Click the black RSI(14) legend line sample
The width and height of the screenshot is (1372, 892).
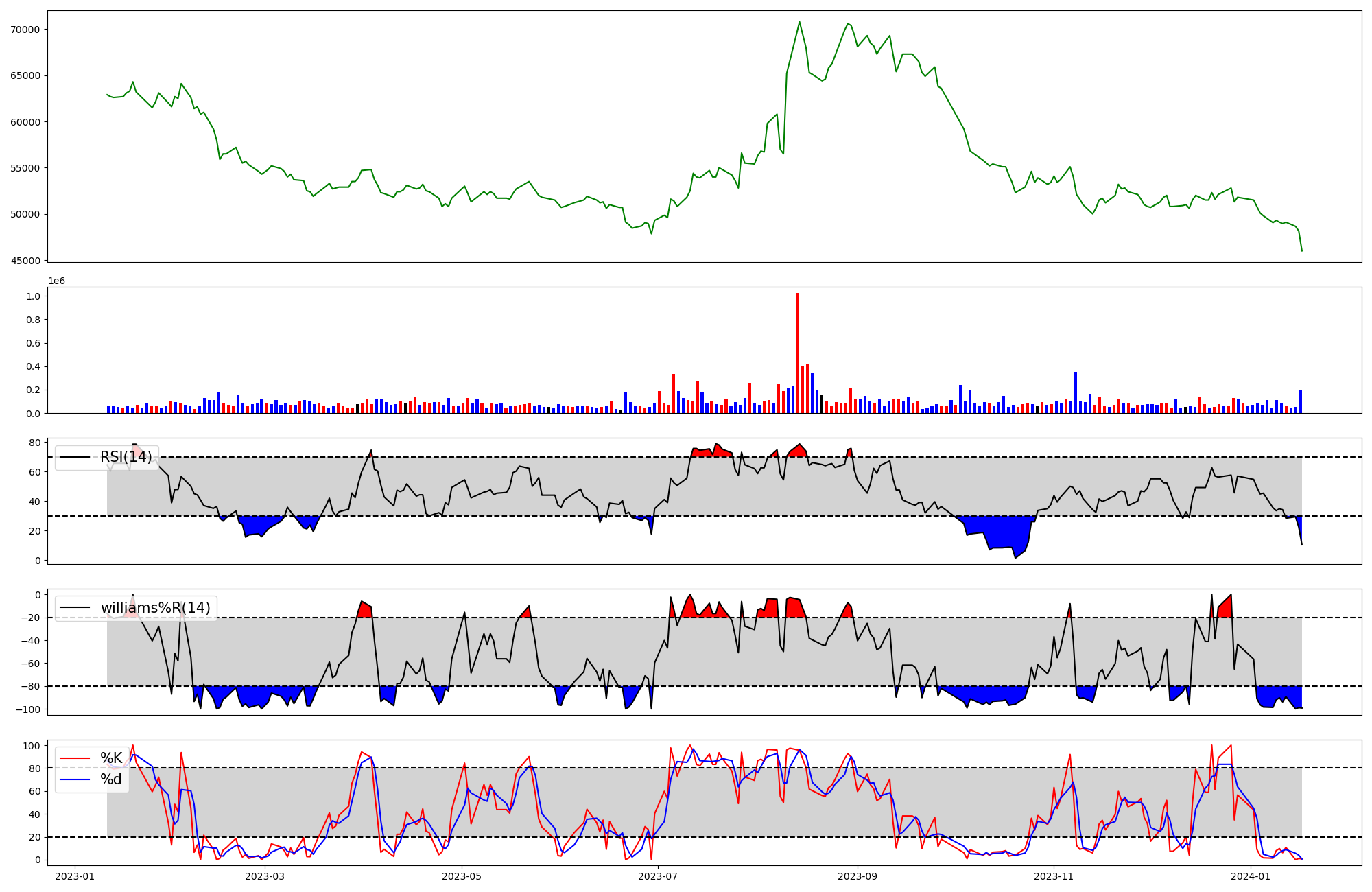[75, 457]
